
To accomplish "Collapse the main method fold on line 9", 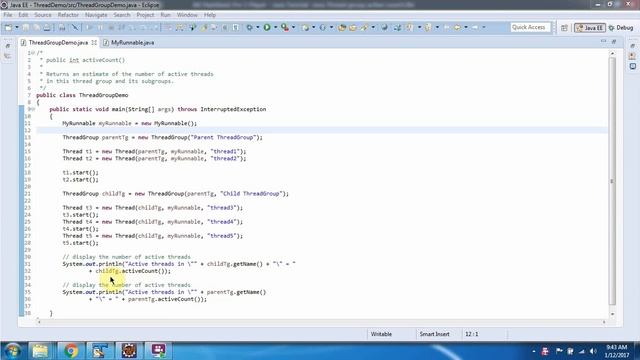I will click(x=34, y=109).
